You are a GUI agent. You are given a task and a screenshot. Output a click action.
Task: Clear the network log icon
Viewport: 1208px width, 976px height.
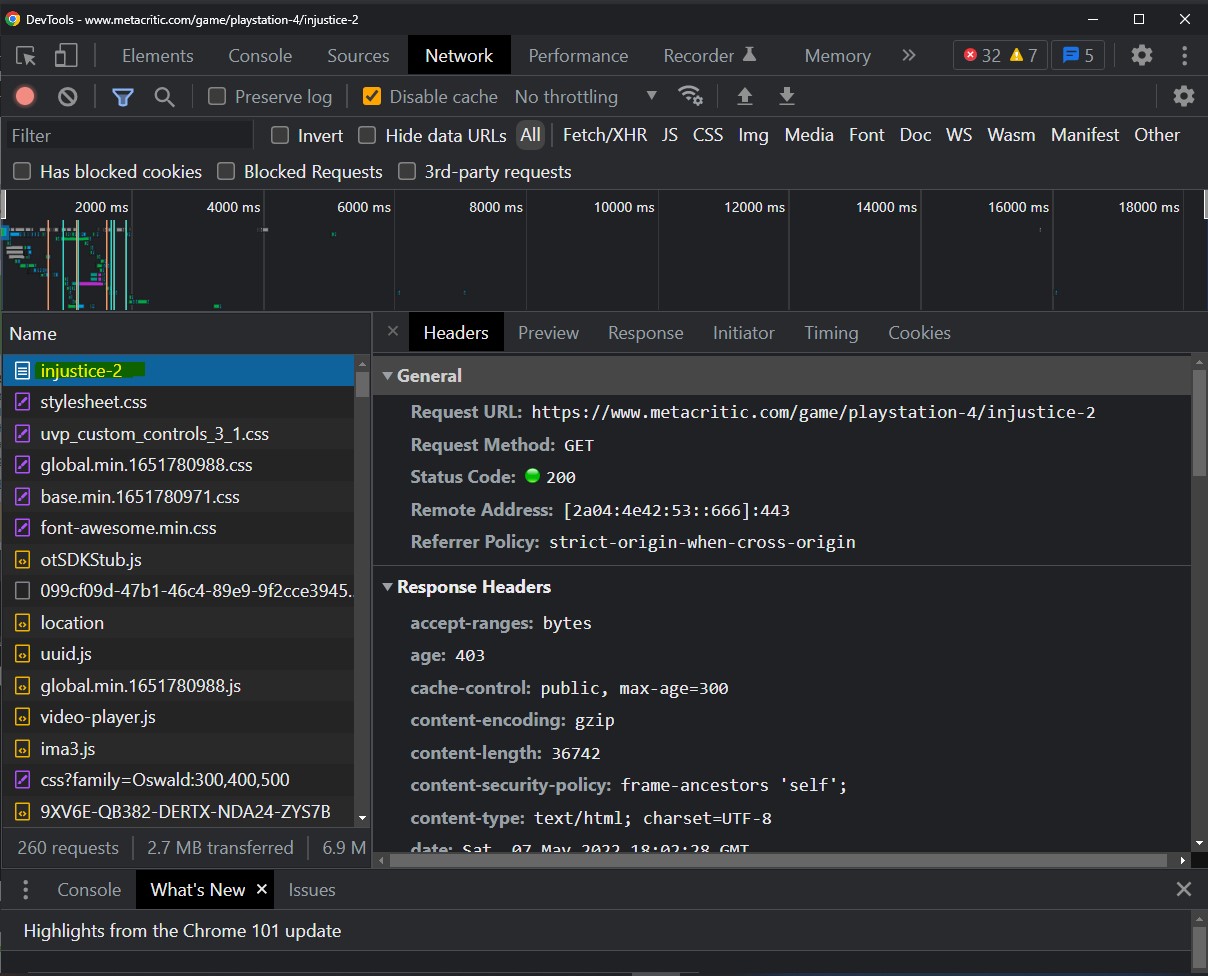pyautogui.click(x=67, y=96)
